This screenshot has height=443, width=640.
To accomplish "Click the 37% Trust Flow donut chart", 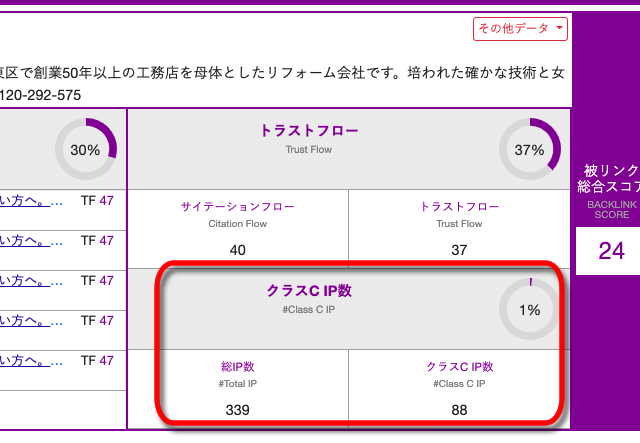I will (529, 150).
